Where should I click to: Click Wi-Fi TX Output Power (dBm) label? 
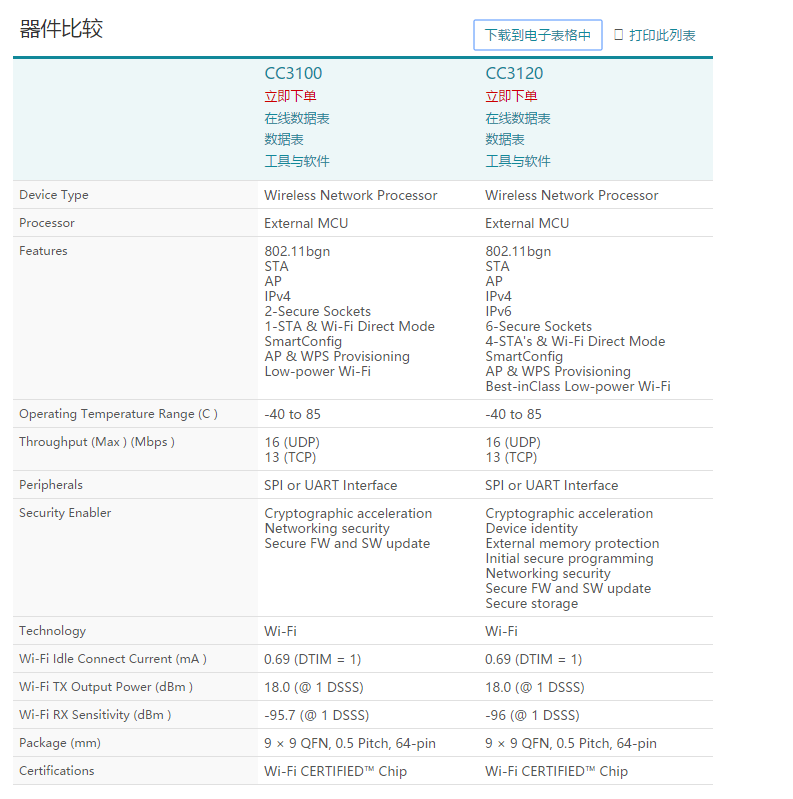click(x=106, y=687)
